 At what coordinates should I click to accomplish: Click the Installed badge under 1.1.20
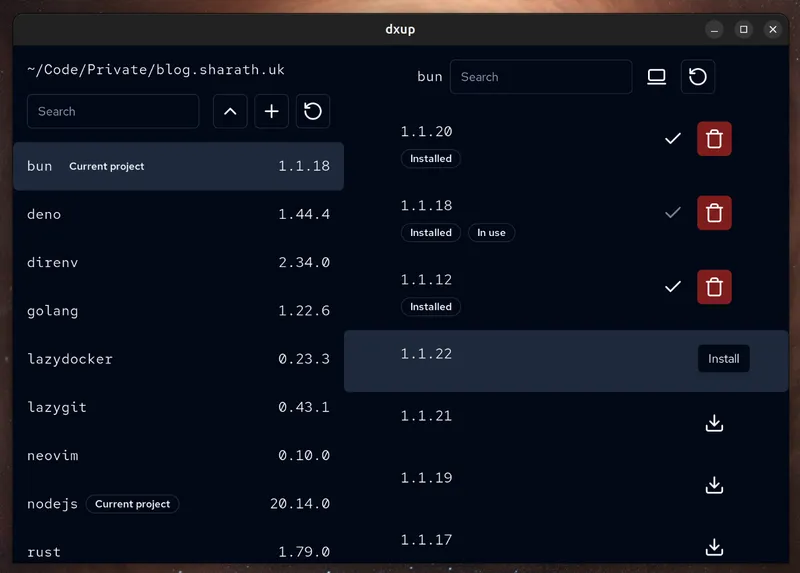tap(431, 159)
